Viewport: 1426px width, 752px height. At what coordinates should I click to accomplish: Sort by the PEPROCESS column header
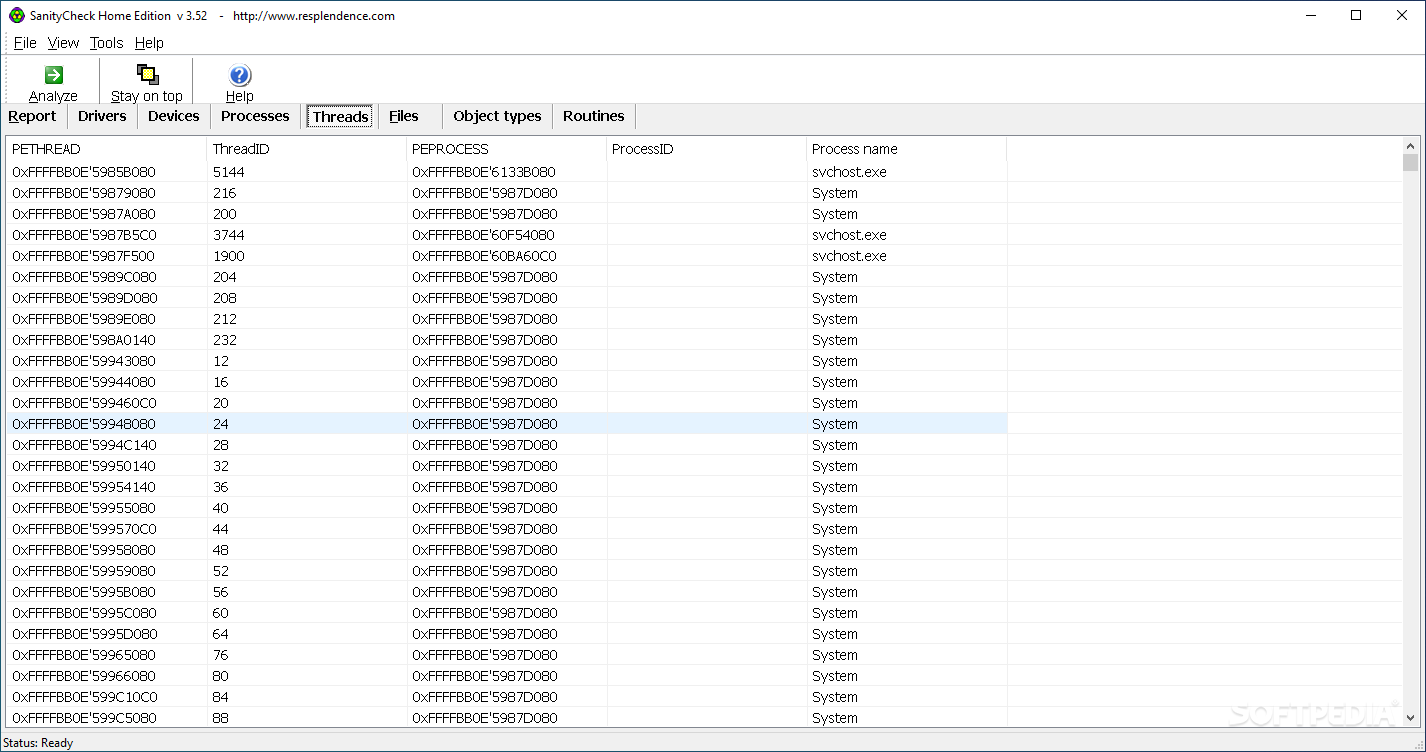tap(507, 149)
